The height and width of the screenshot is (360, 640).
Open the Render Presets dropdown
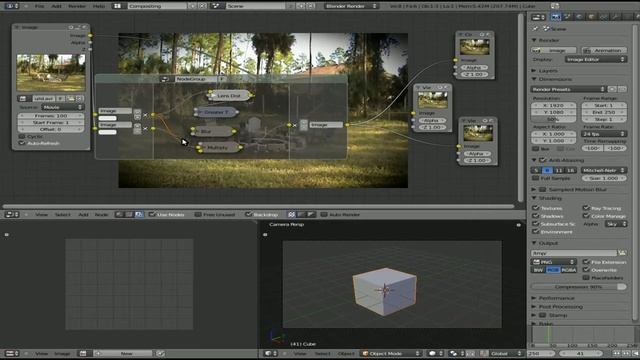[x=568, y=89]
